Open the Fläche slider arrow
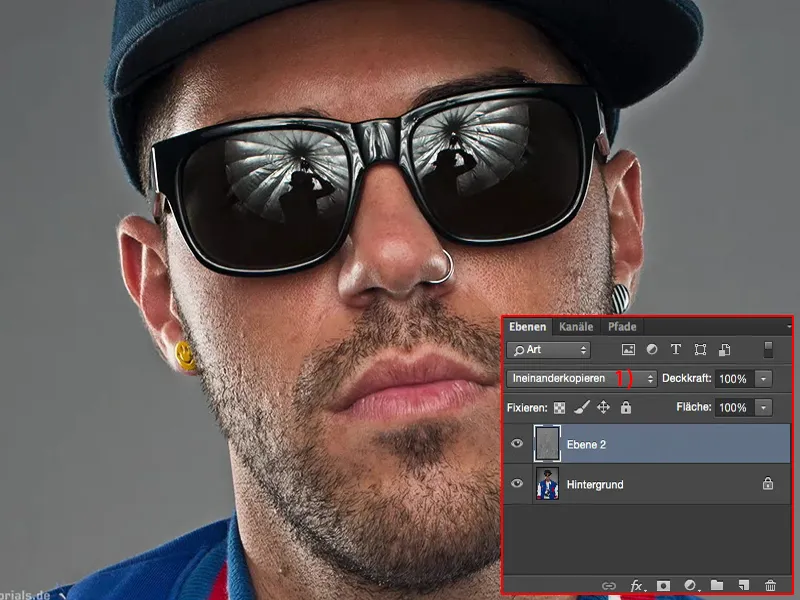The image size is (800, 600). 764,408
